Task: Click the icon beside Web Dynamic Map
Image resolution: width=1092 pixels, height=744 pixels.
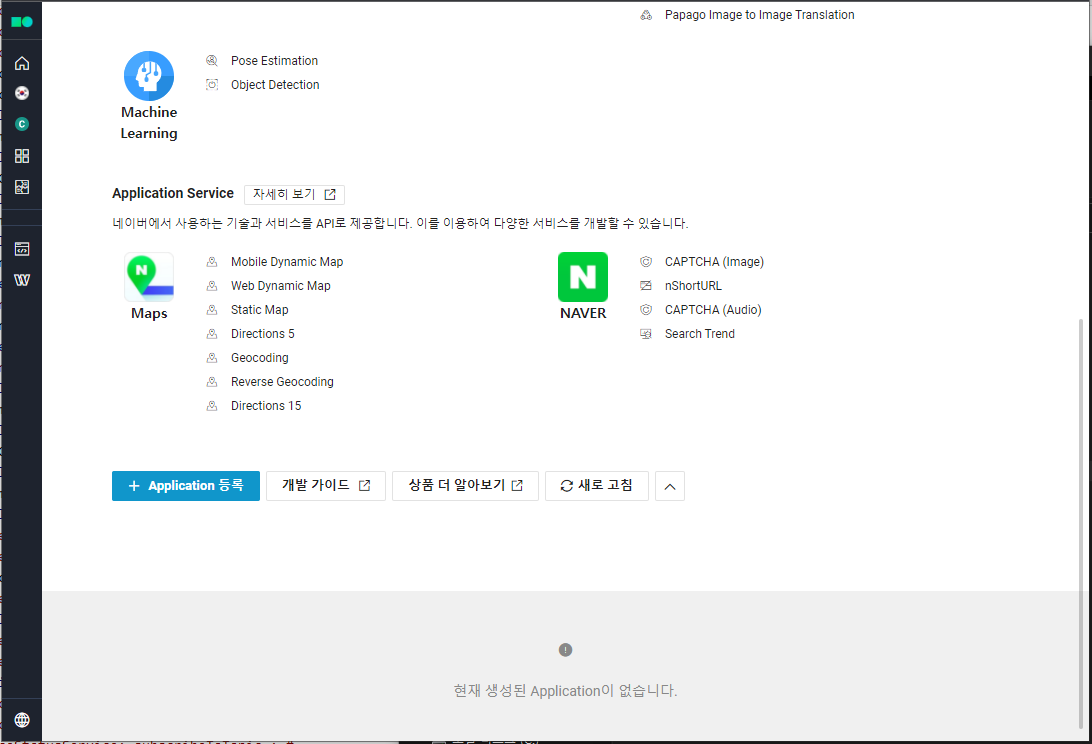Action: click(x=212, y=286)
